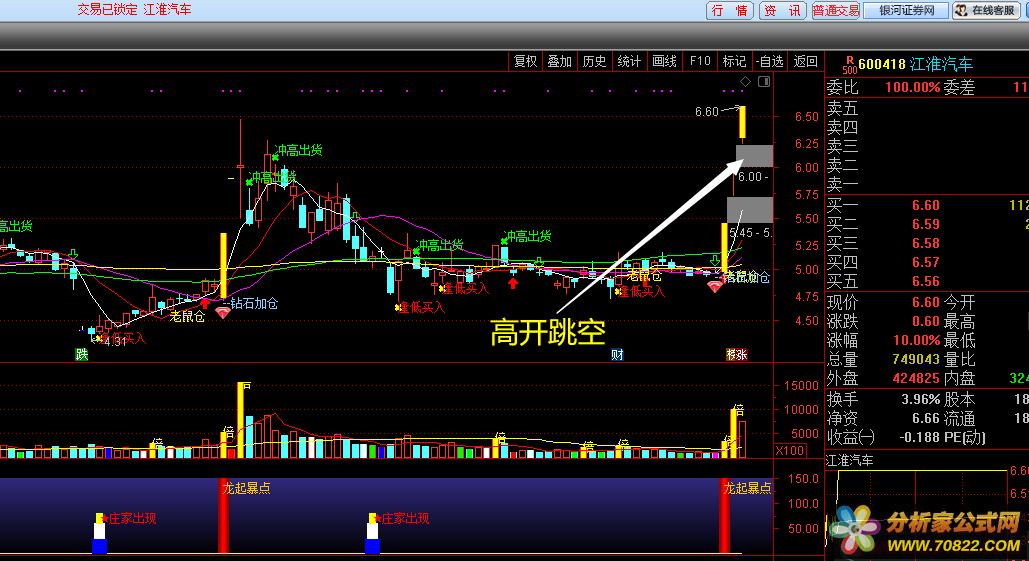1029x561 pixels.
Task: Click the R 500 margin-trading badge
Action: coord(849,65)
